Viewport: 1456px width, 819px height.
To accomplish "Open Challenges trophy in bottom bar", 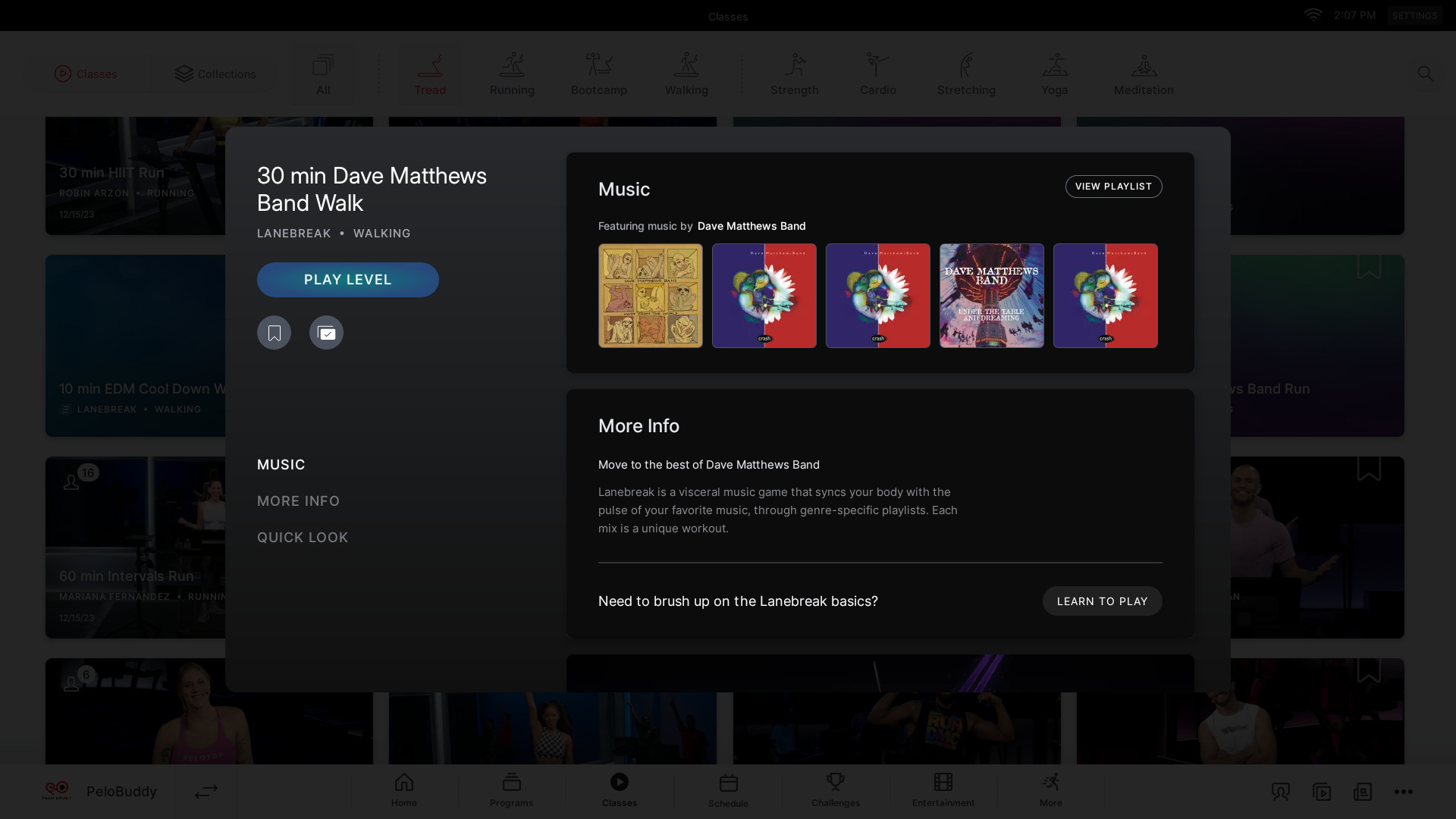I will click(x=836, y=790).
